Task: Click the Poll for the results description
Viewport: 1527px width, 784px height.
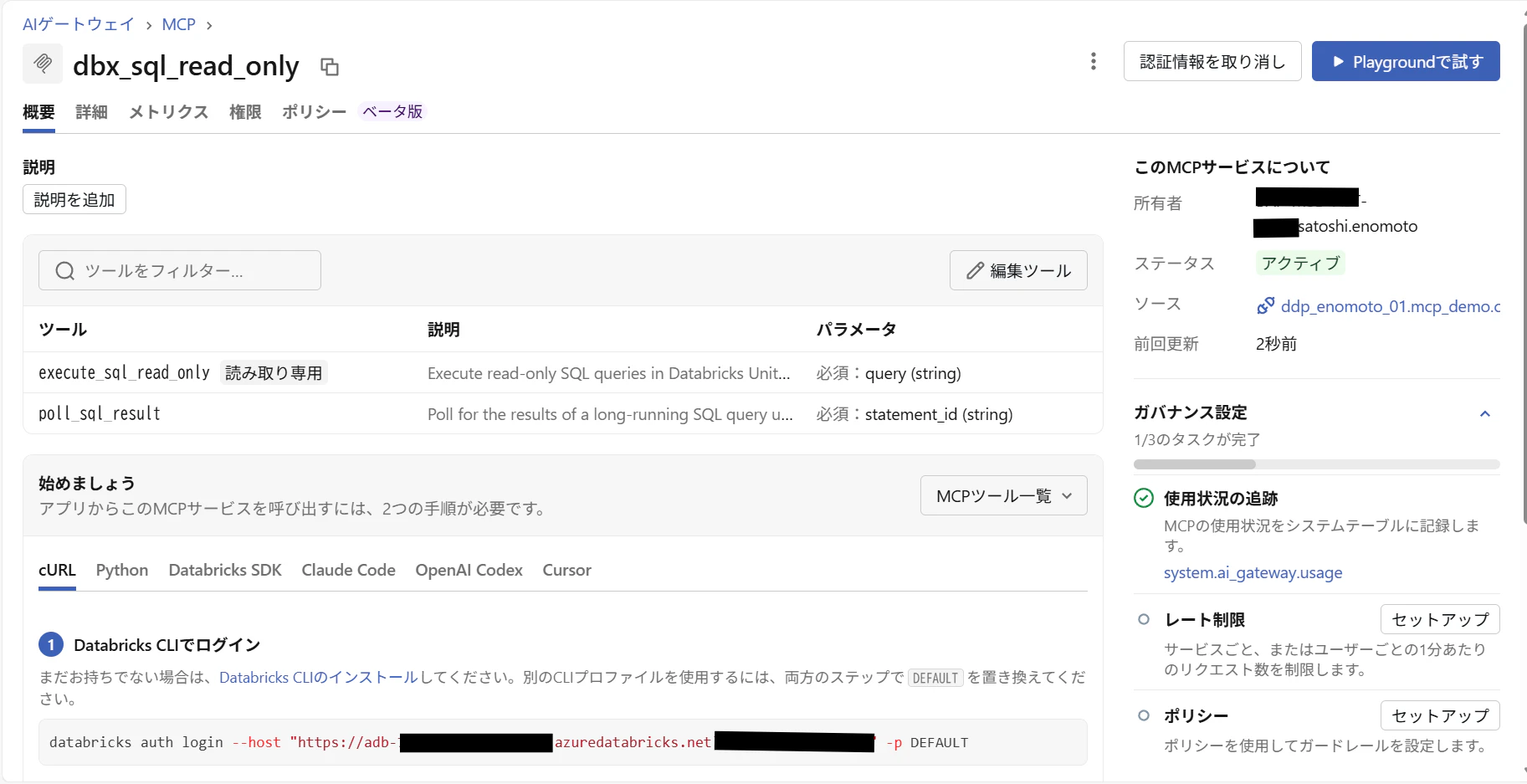Action: (x=610, y=414)
